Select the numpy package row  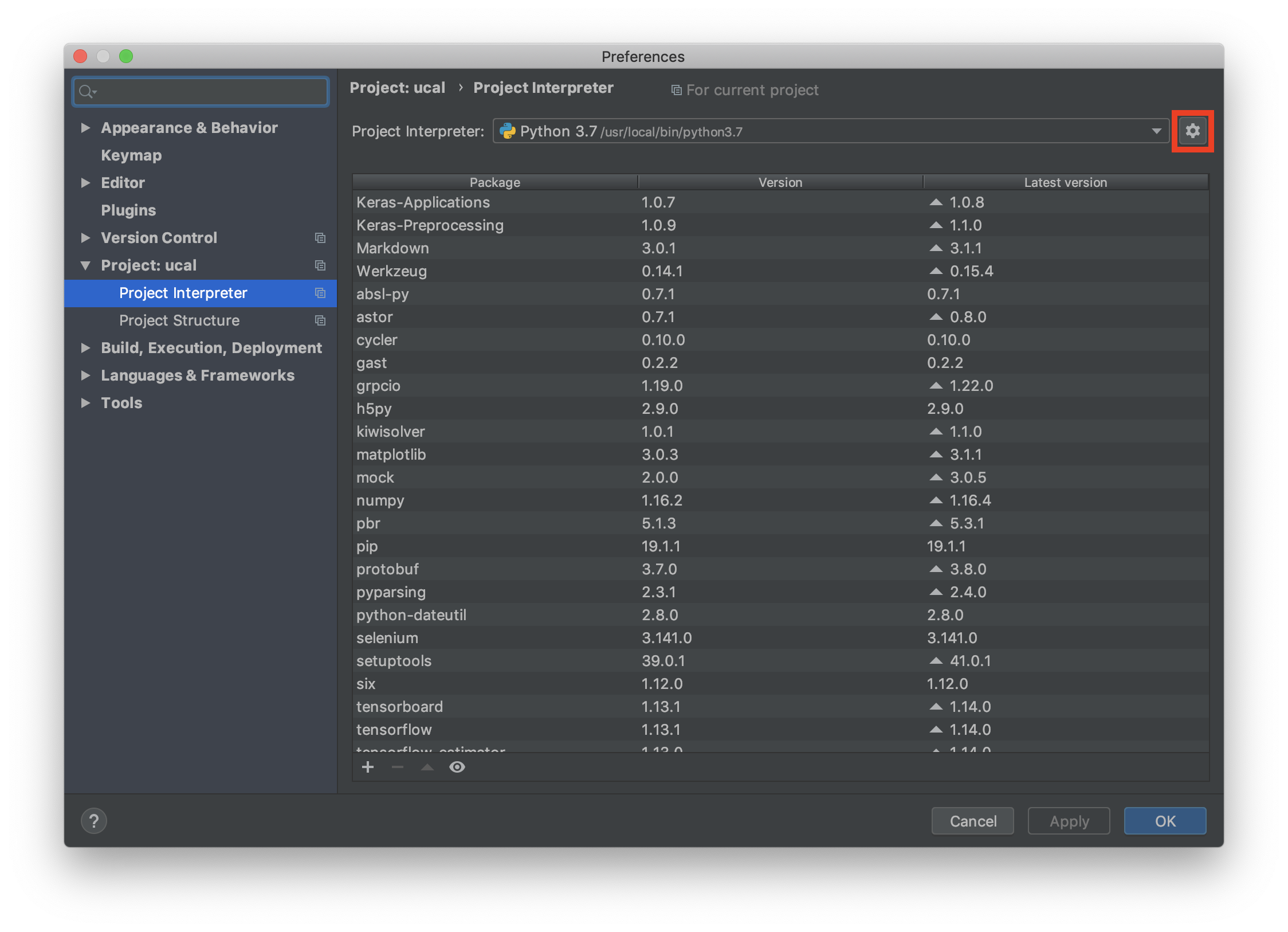(x=380, y=500)
